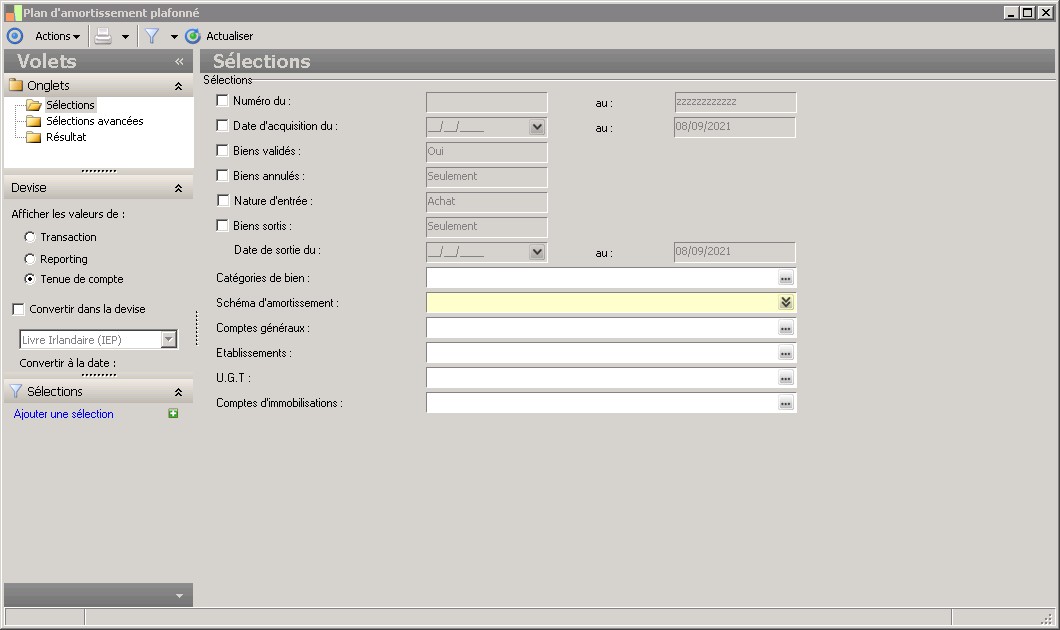1060x630 pixels.
Task: Open the Etablissements browse button
Action: click(x=786, y=353)
